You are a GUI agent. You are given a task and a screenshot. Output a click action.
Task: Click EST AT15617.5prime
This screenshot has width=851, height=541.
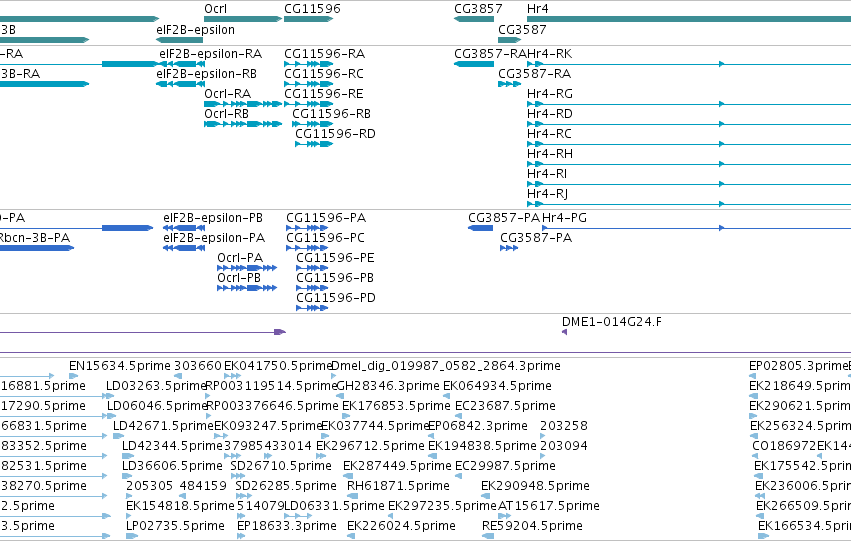[504, 515]
